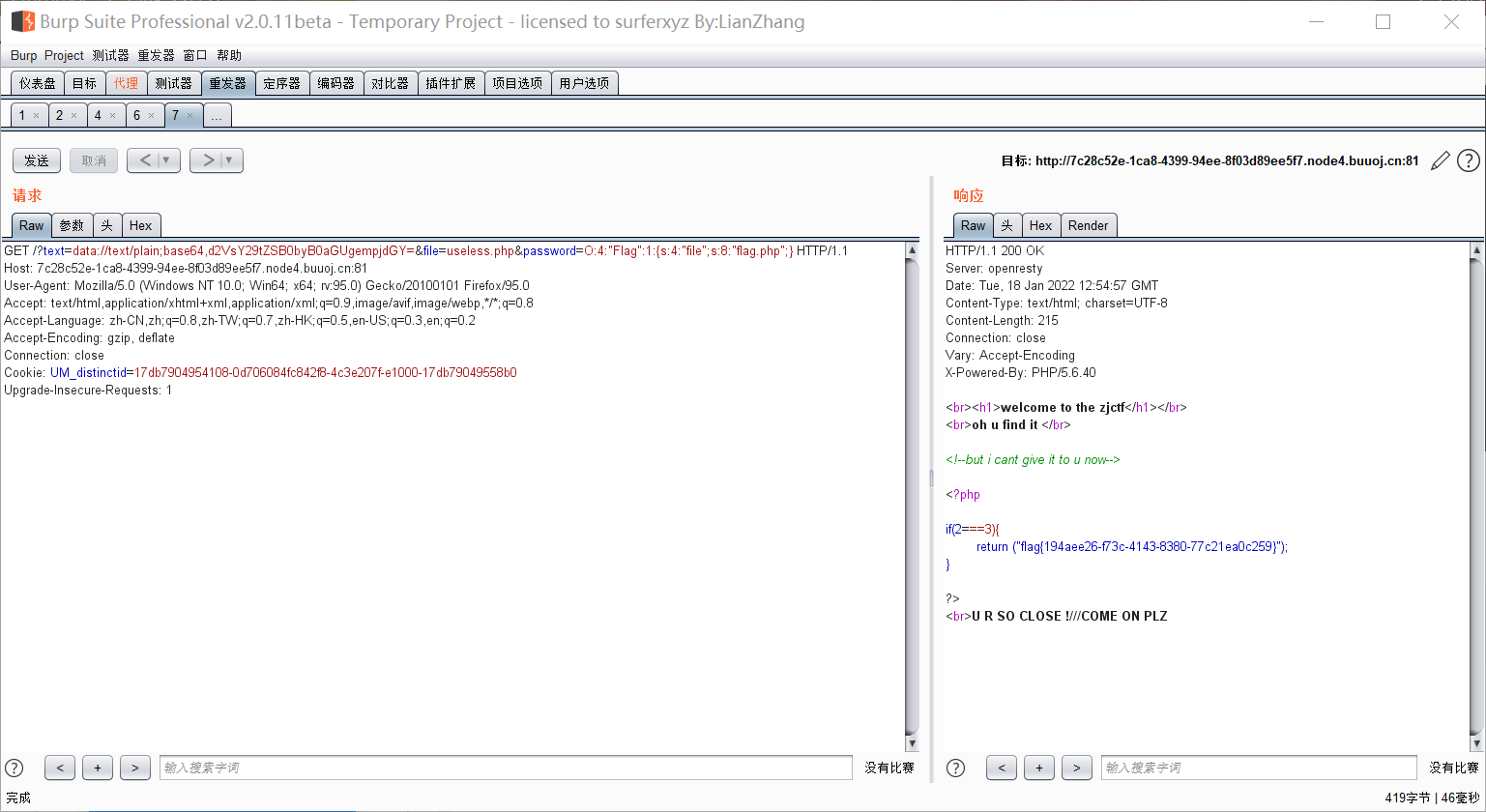The width and height of the screenshot is (1486, 812).
Task: Select the request Raw tab
Action: coord(32,225)
